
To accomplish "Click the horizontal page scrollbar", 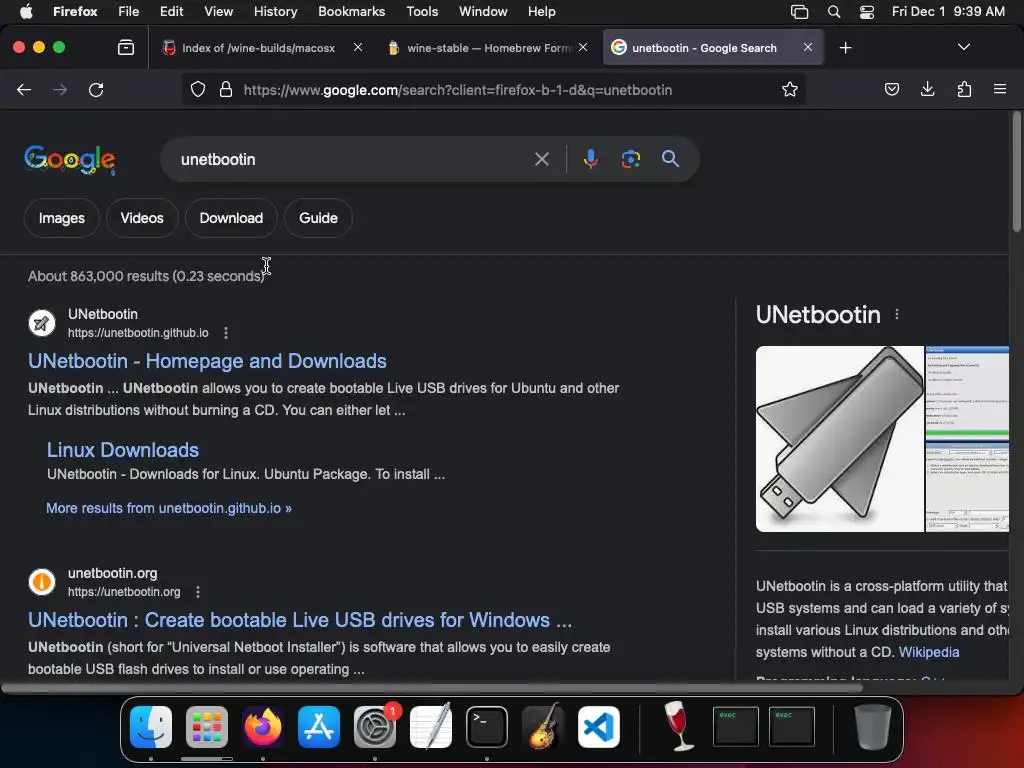I will coord(431,688).
